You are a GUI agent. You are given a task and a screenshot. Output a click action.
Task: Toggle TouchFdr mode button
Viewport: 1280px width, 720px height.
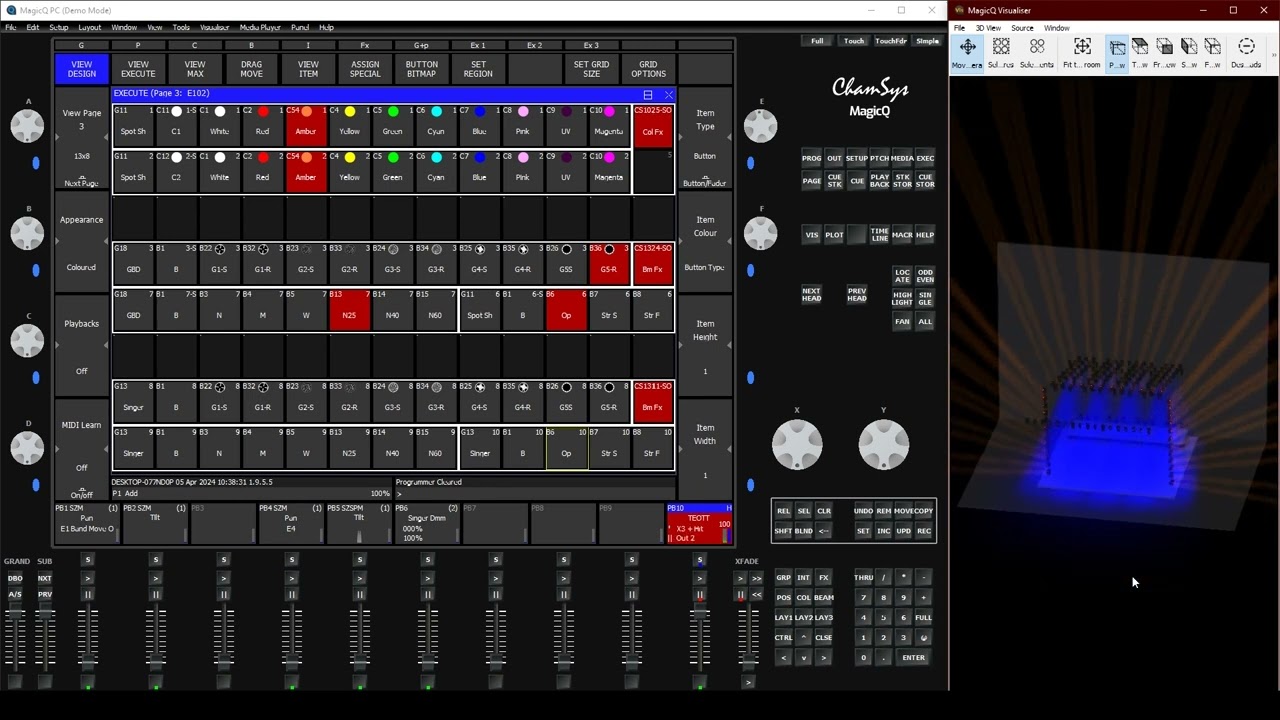pyautogui.click(x=890, y=41)
